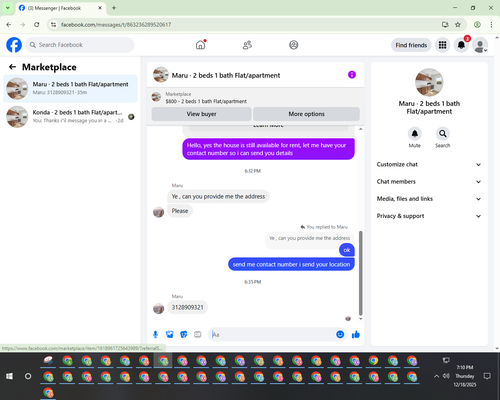The height and width of the screenshot is (400, 500).
Task: Click the message '3128909321'
Action: point(187,307)
